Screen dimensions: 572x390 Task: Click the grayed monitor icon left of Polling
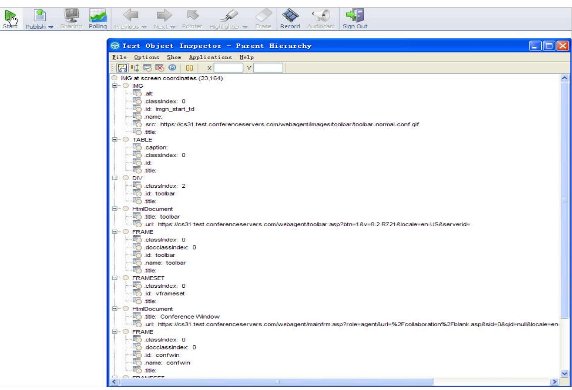[x=71, y=15]
